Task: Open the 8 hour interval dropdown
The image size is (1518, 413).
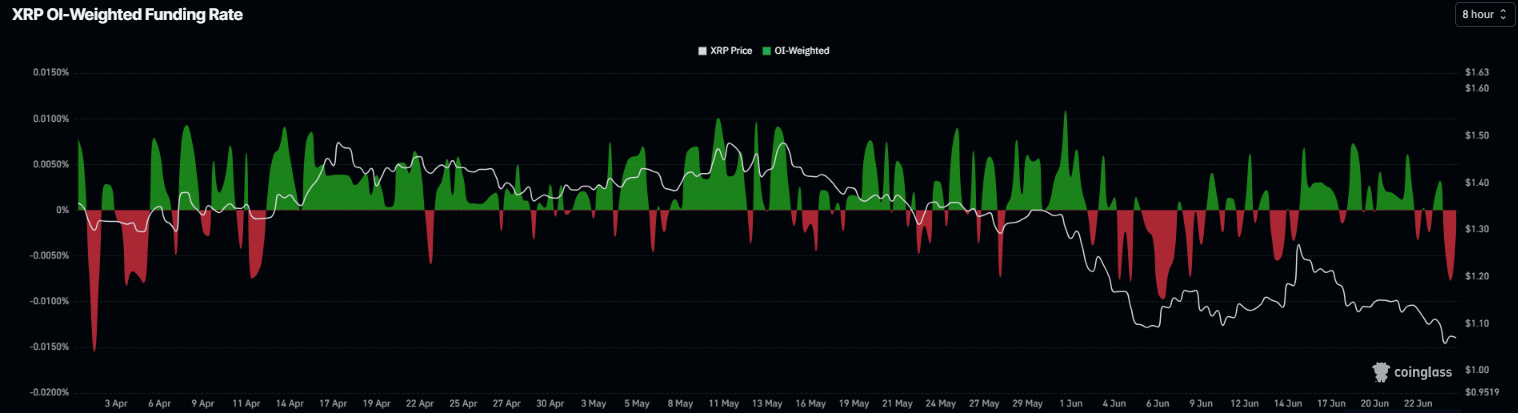Action: point(1483,14)
